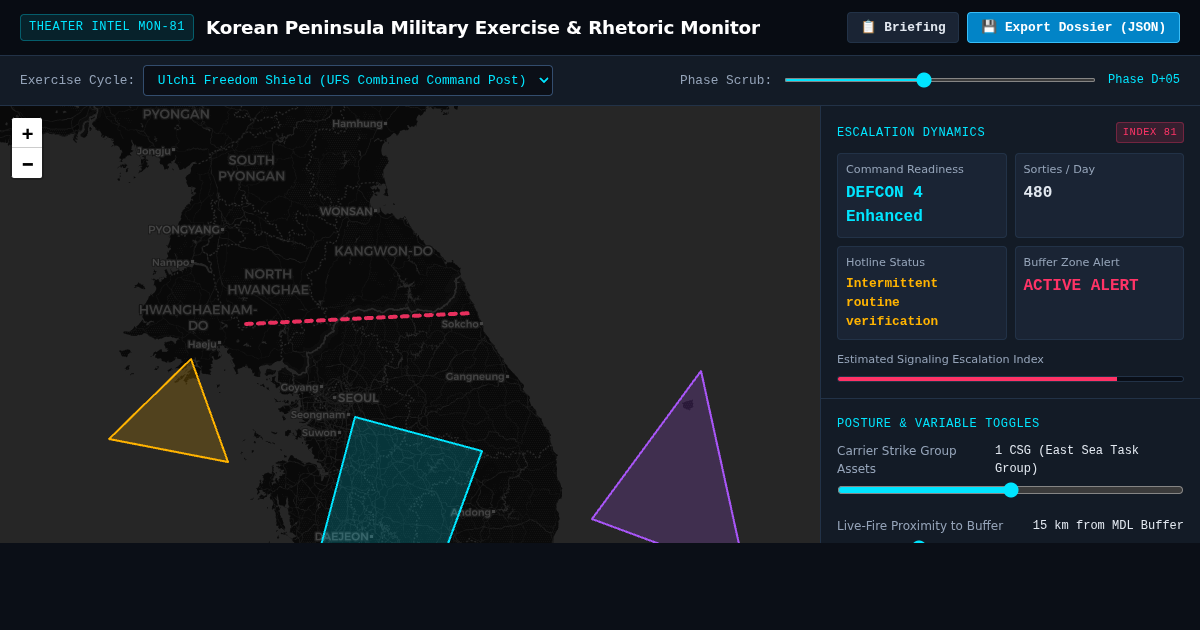Zoom in on the map
This screenshot has width=1200, height=630.
(27, 133)
